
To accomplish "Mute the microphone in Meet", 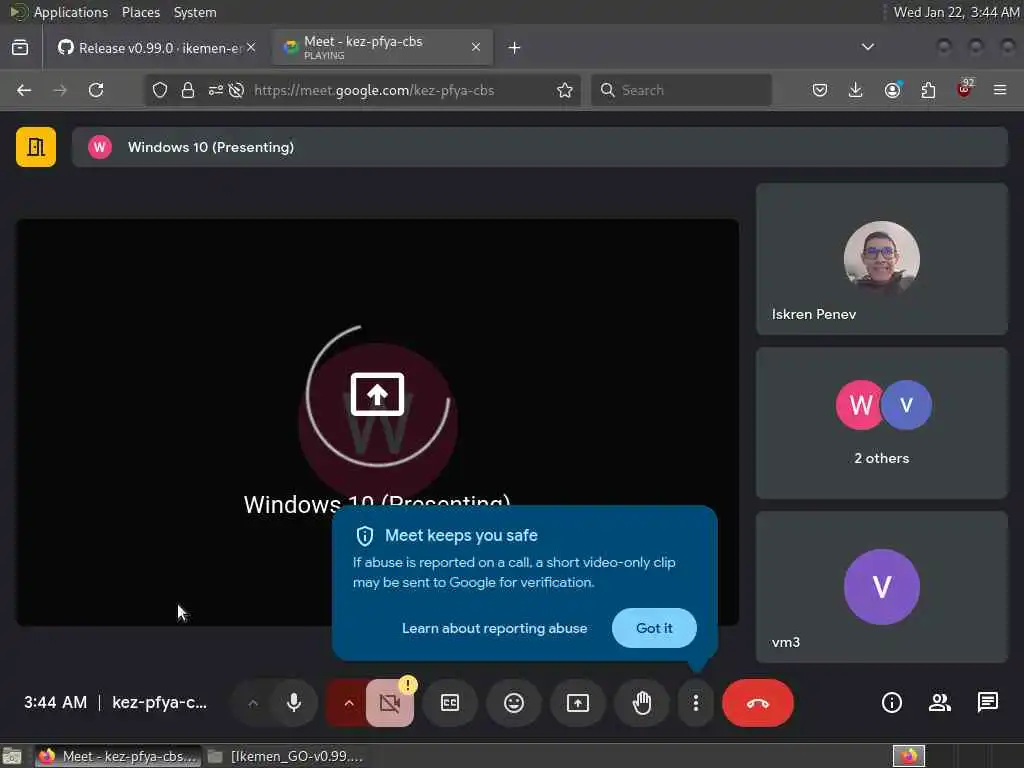I will [294, 703].
